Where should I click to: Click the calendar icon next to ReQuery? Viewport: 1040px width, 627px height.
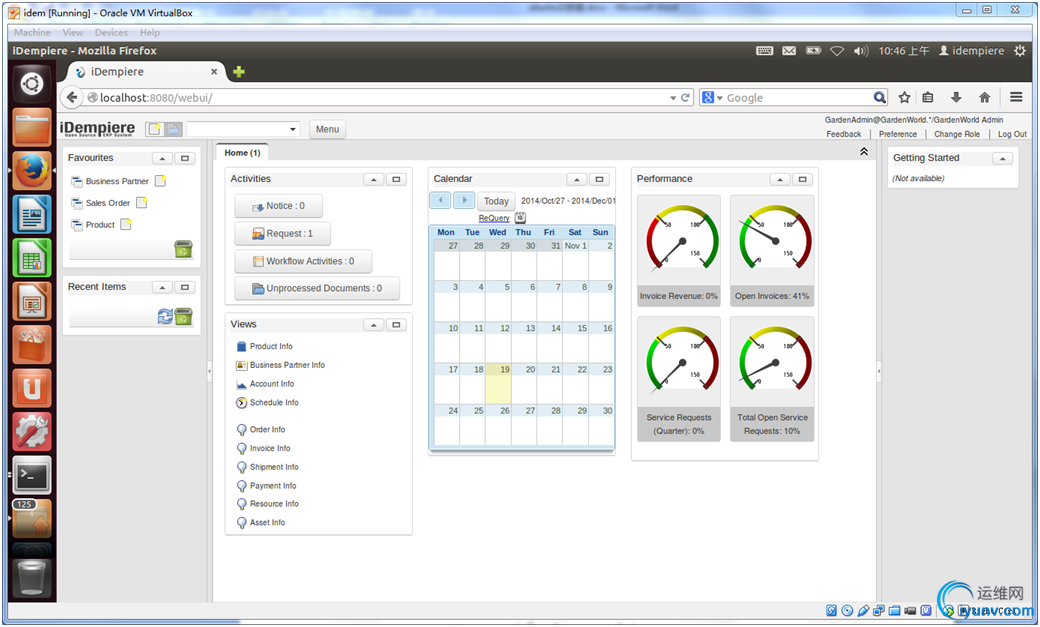point(520,217)
